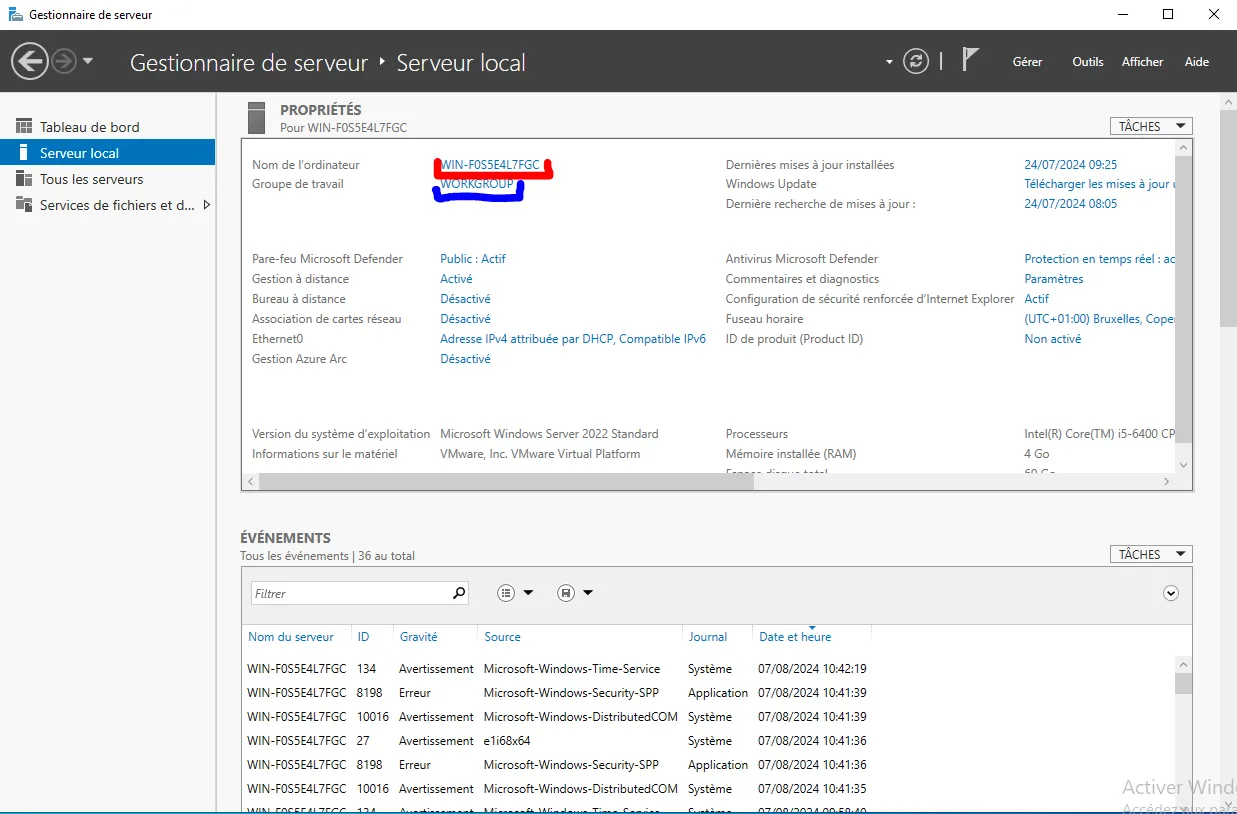Open the TÂCHES dropdown in Propriétés
The height and width of the screenshot is (814, 1237).
tap(1150, 125)
